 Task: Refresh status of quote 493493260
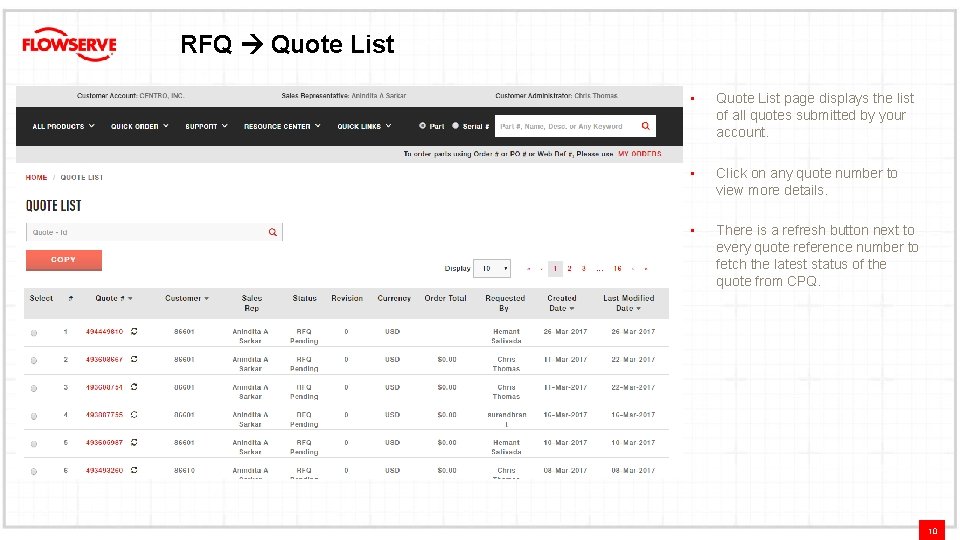pyautogui.click(x=134, y=470)
